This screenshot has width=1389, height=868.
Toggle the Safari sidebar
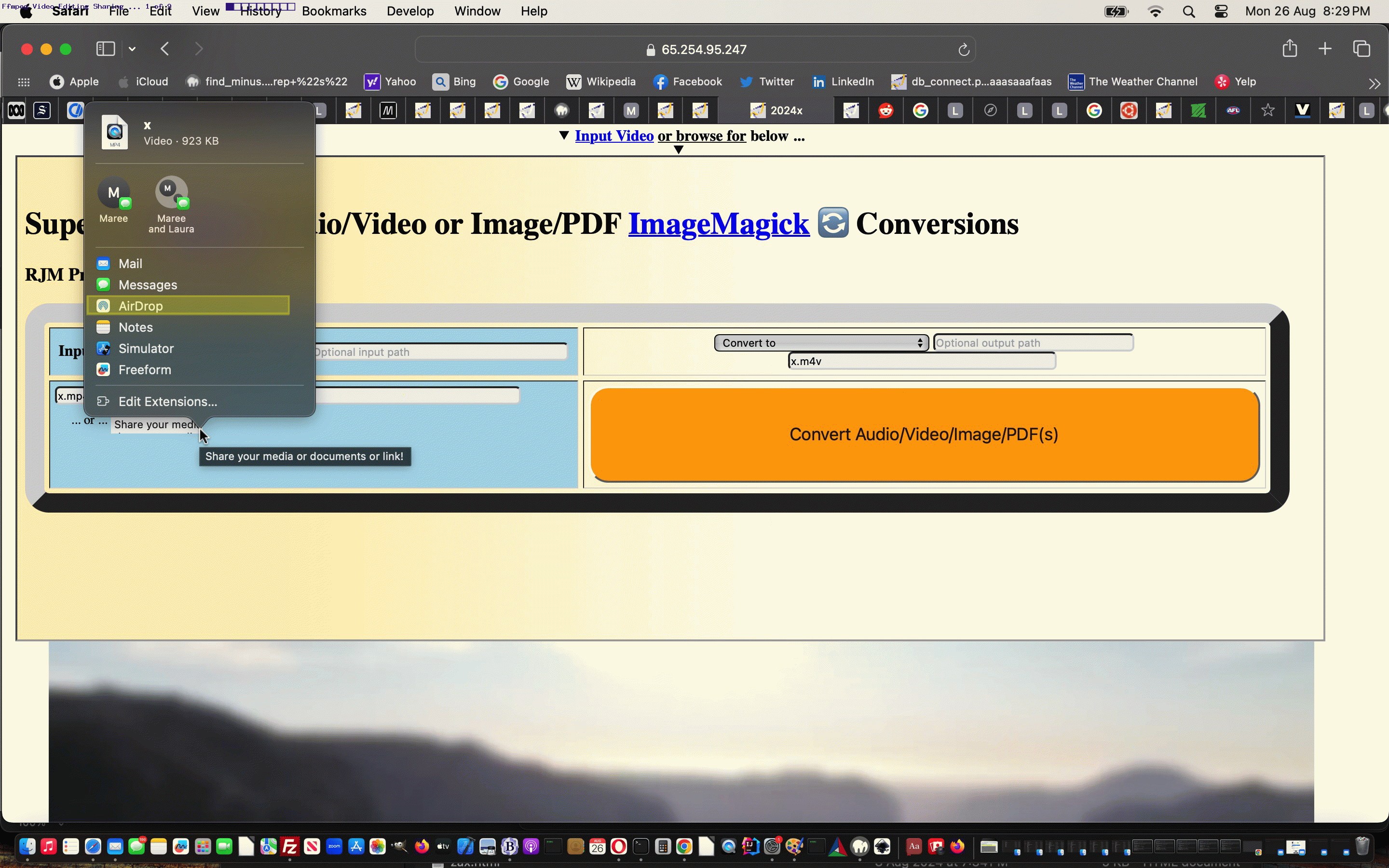(106, 49)
